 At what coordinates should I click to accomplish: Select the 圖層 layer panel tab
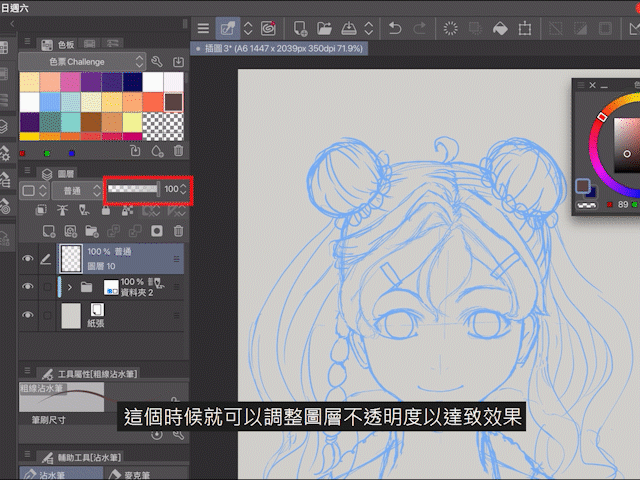click(x=58, y=174)
